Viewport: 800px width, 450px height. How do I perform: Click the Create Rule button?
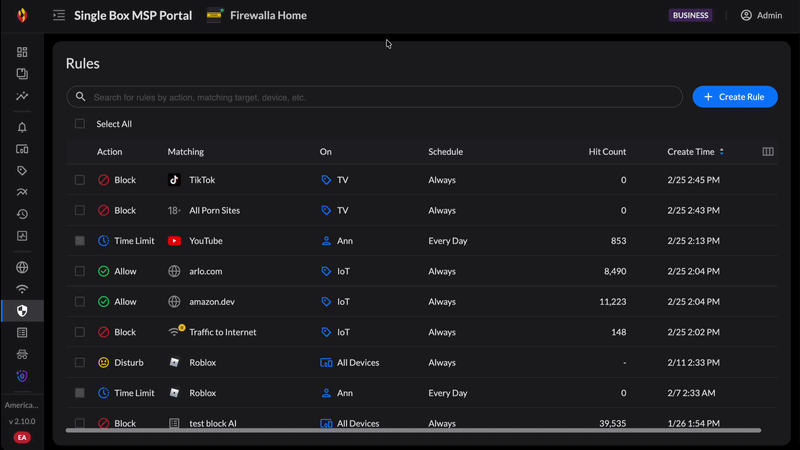click(735, 97)
